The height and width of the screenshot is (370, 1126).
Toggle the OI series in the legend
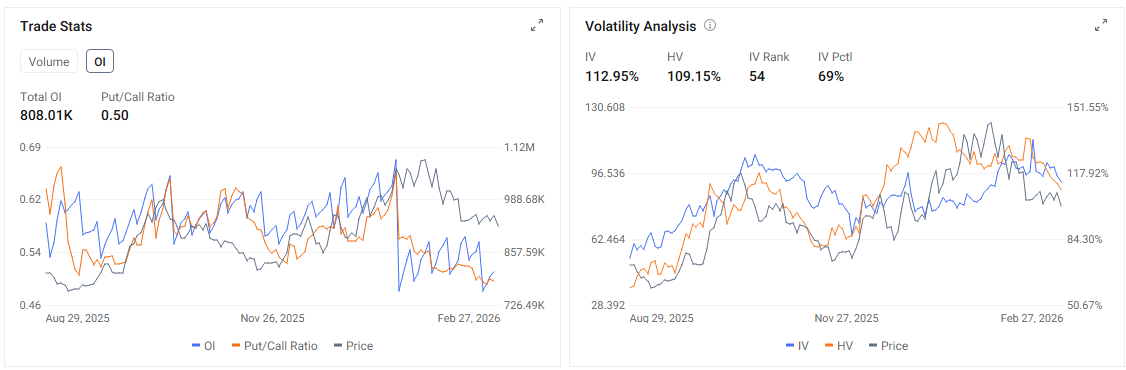pyautogui.click(x=204, y=346)
